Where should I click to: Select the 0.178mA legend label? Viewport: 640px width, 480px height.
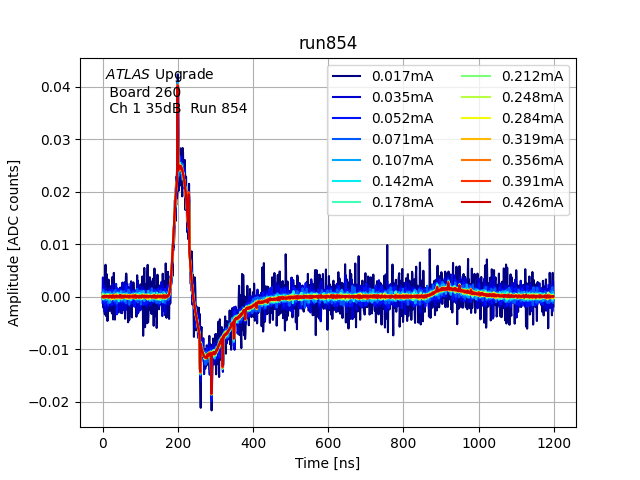[x=402, y=203]
